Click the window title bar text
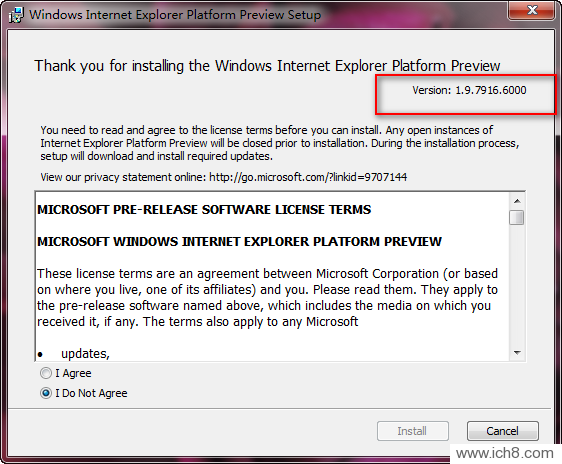The width and height of the screenshot is (562, 464). point(175,15)
